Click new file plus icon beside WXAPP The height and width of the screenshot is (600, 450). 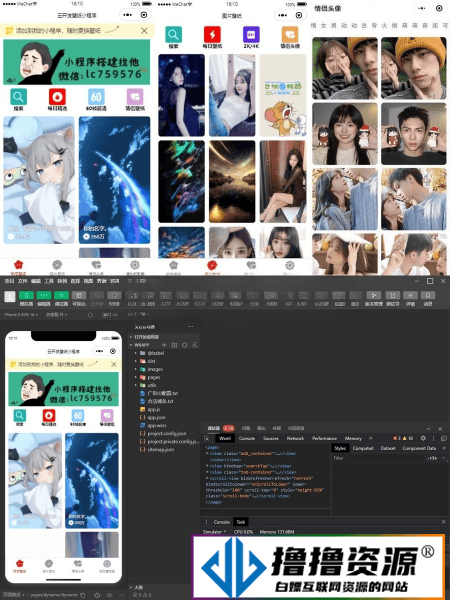coord(164,345)
